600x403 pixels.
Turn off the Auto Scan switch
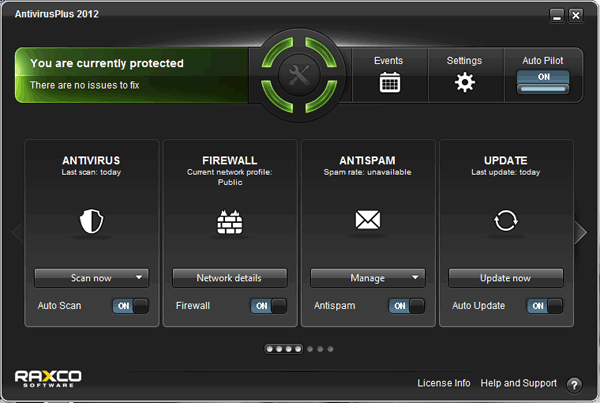pos(130,306)
